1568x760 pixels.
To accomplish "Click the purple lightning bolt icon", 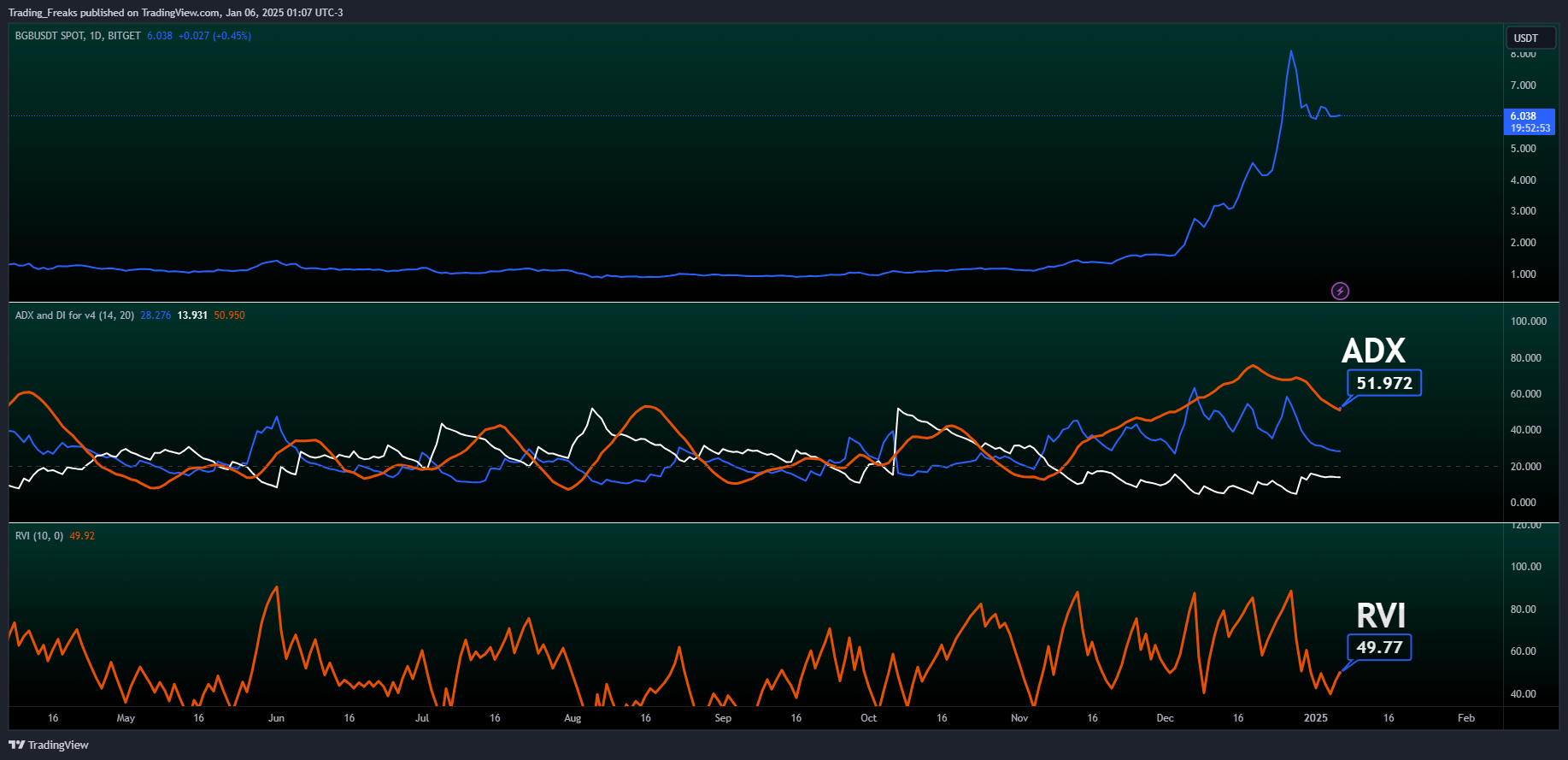I will pos(1340,292).
